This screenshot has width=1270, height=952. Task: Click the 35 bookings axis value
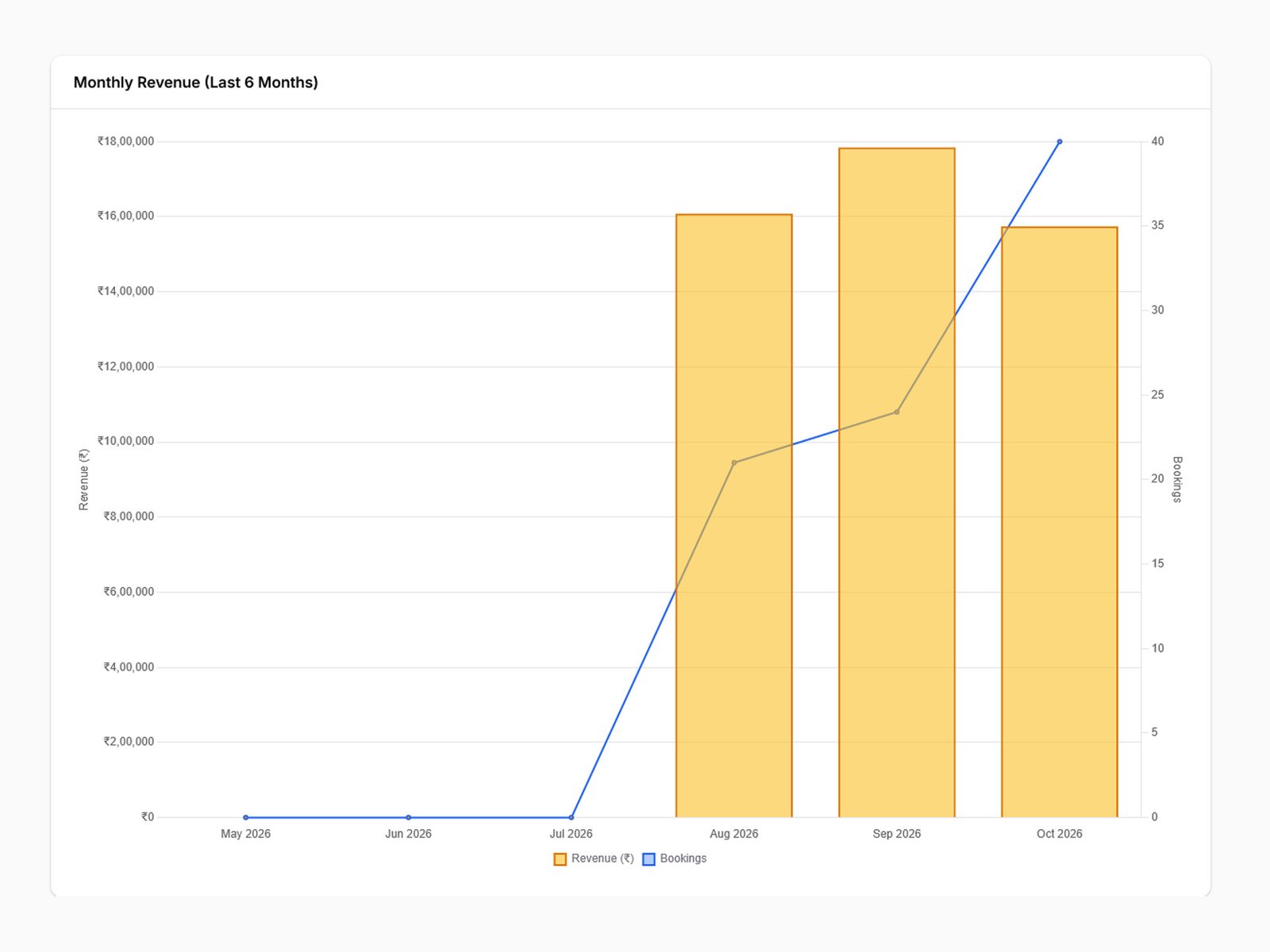pos(1157,225)
